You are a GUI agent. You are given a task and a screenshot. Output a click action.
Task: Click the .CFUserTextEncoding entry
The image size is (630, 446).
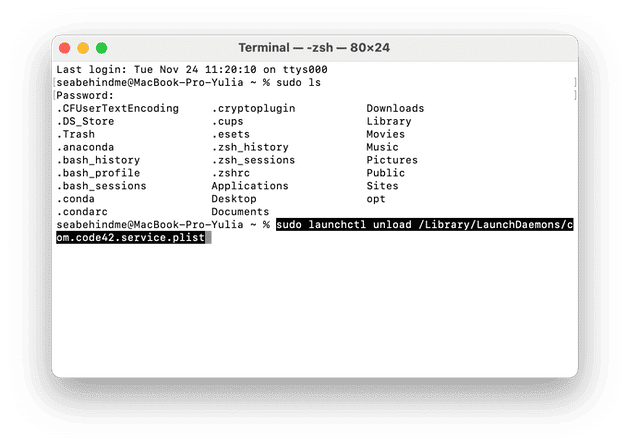pos(117,108)
